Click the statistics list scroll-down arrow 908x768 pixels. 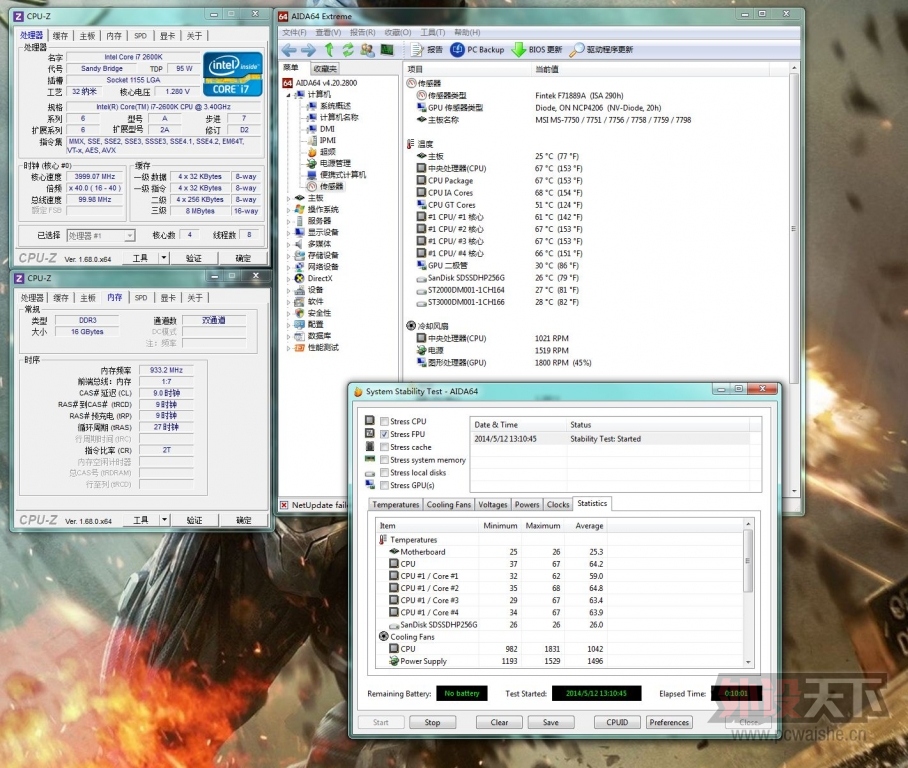[748, 662]
